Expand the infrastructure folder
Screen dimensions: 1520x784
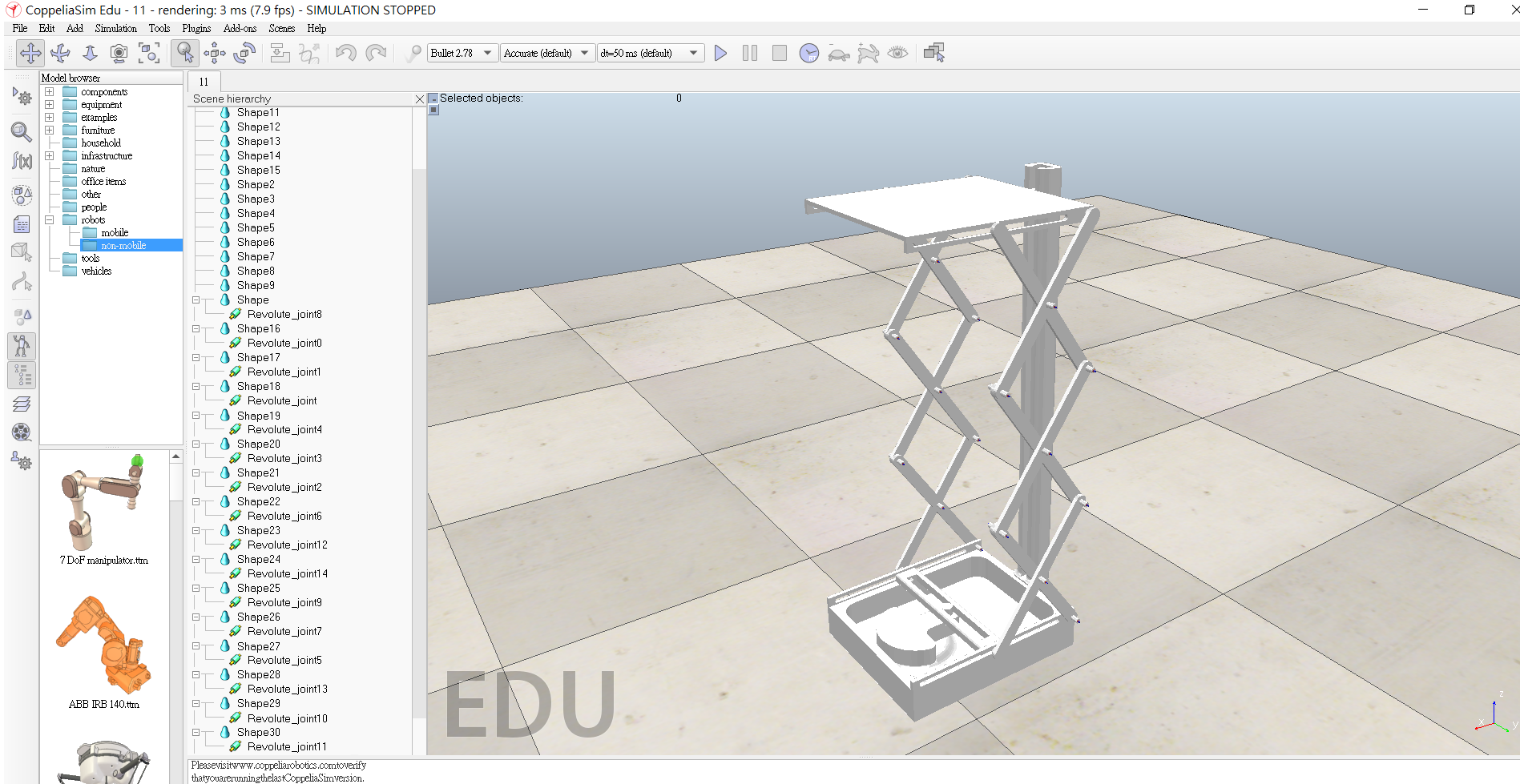coord(49,156)
